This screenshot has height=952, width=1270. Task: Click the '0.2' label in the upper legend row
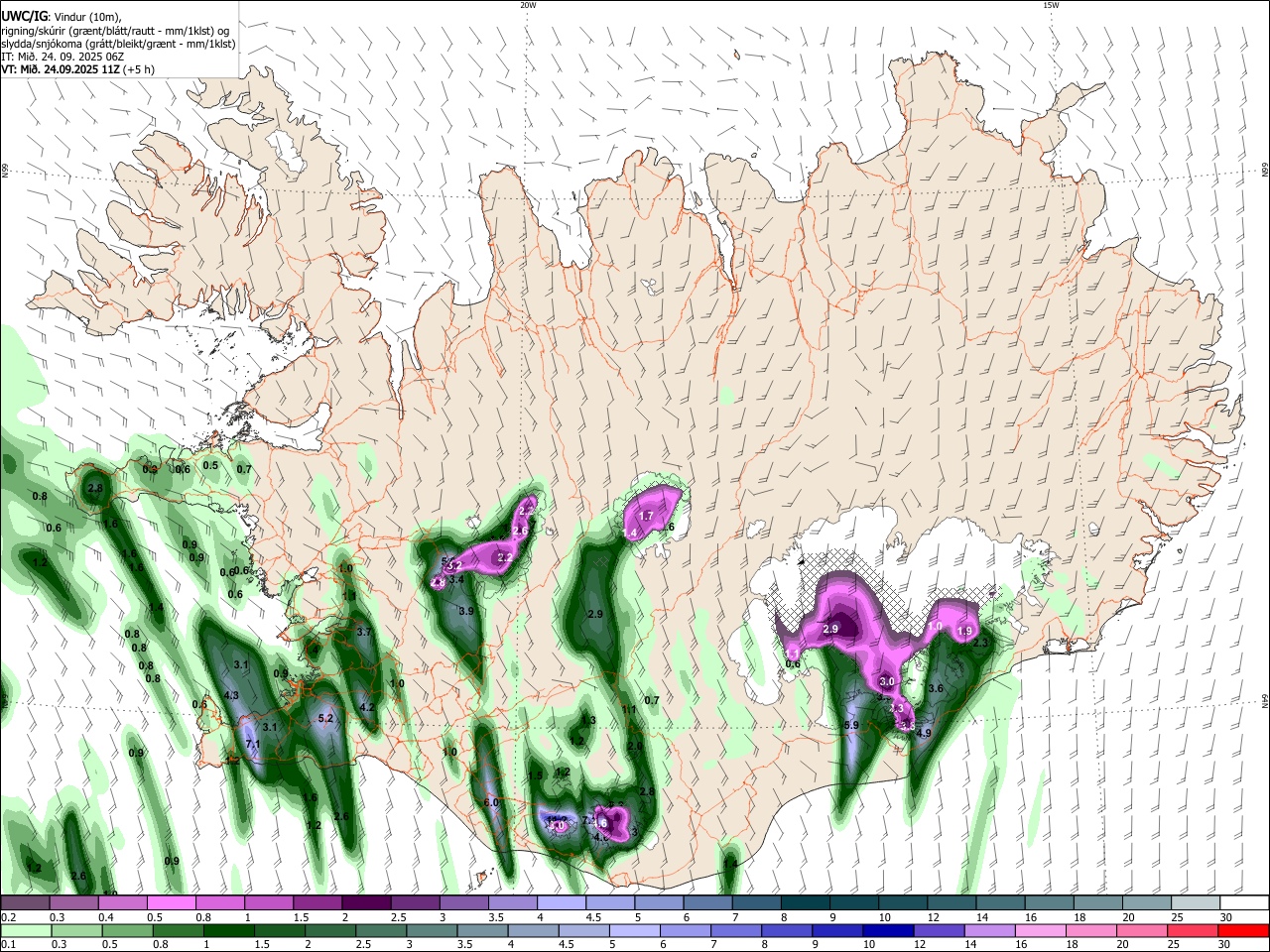pyautogui.click(x=8, y=917)
